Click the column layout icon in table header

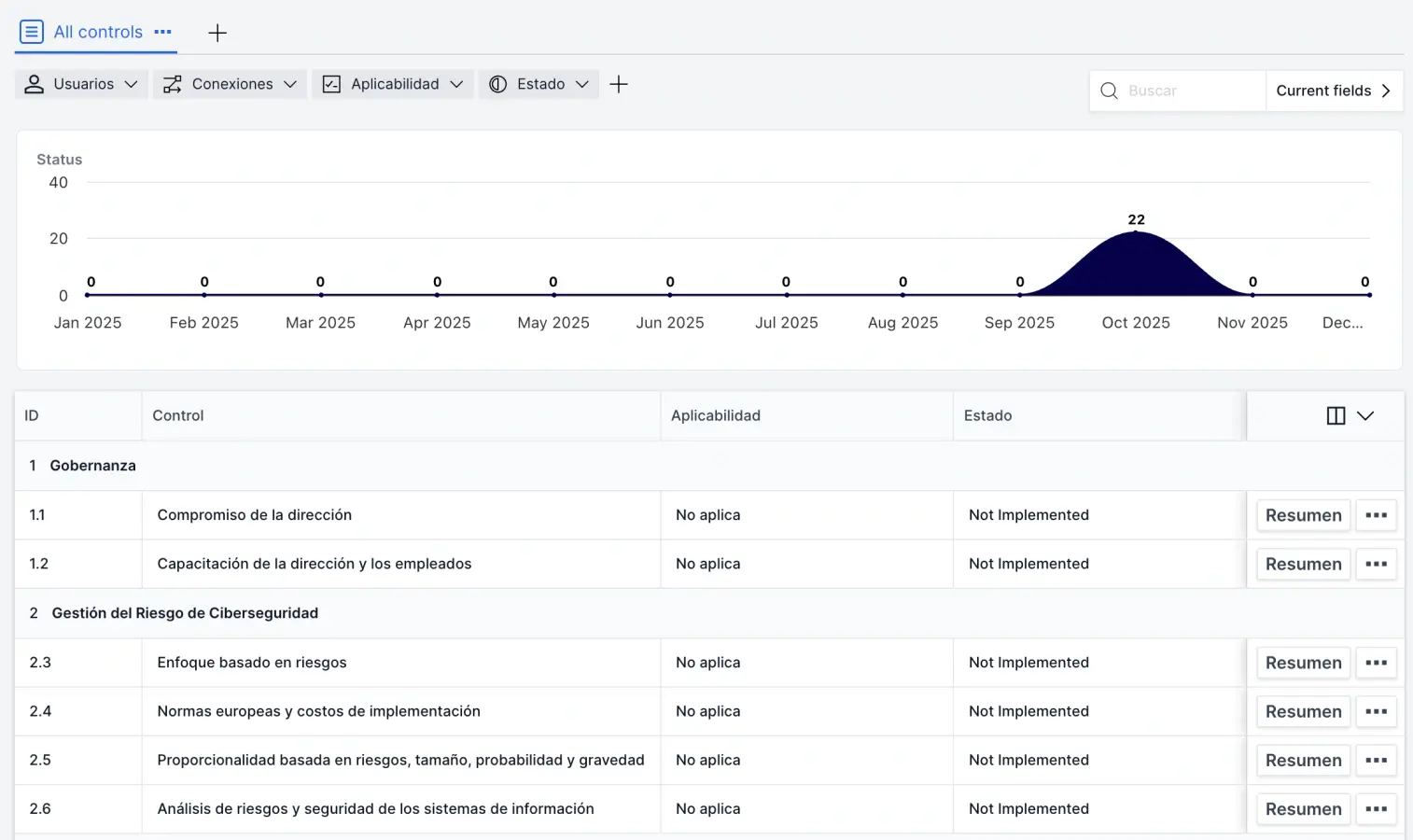pyautogui.click(x=1336, y=416)
